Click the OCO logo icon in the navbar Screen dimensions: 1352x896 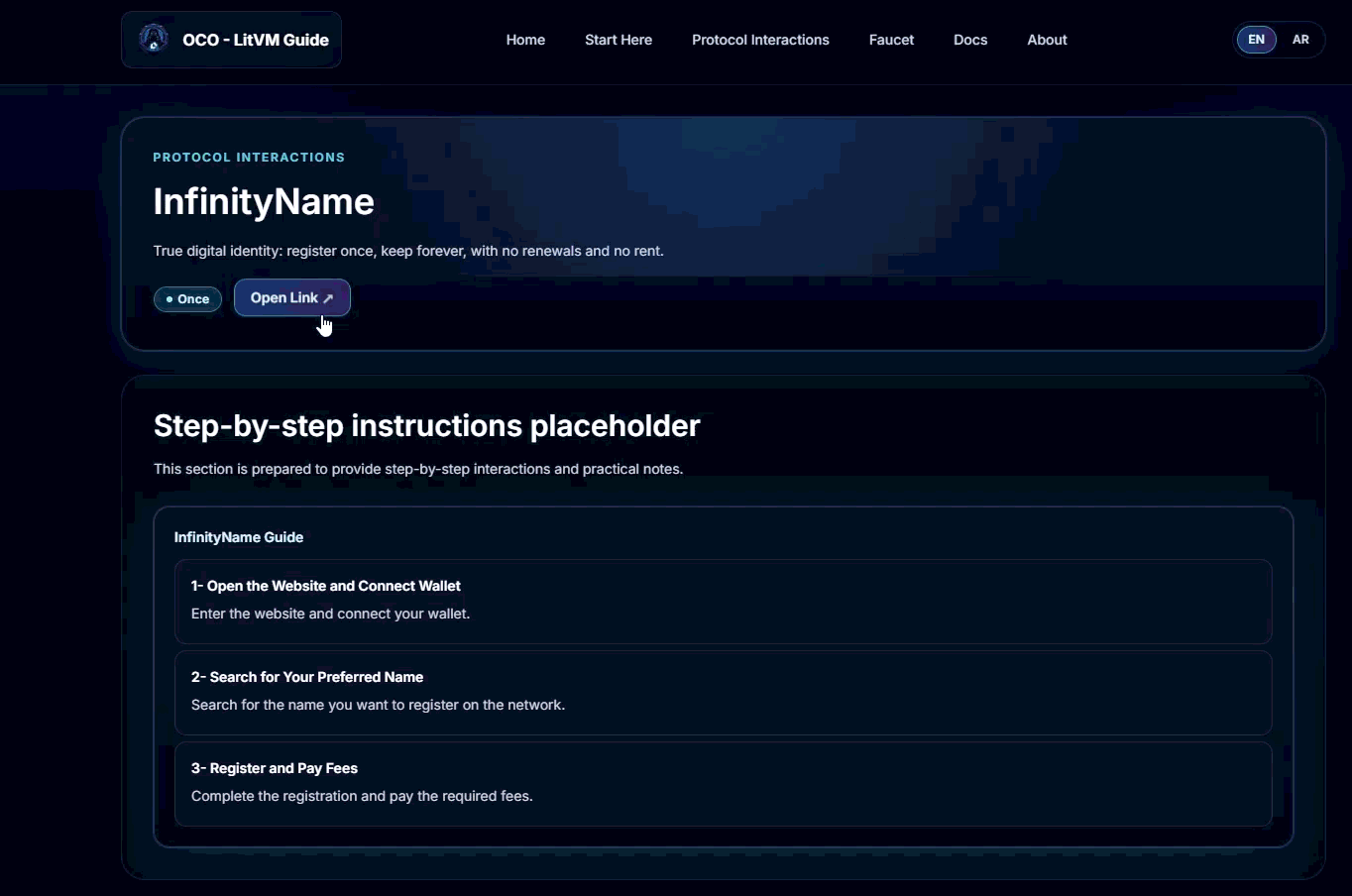[x=153, y=39]
